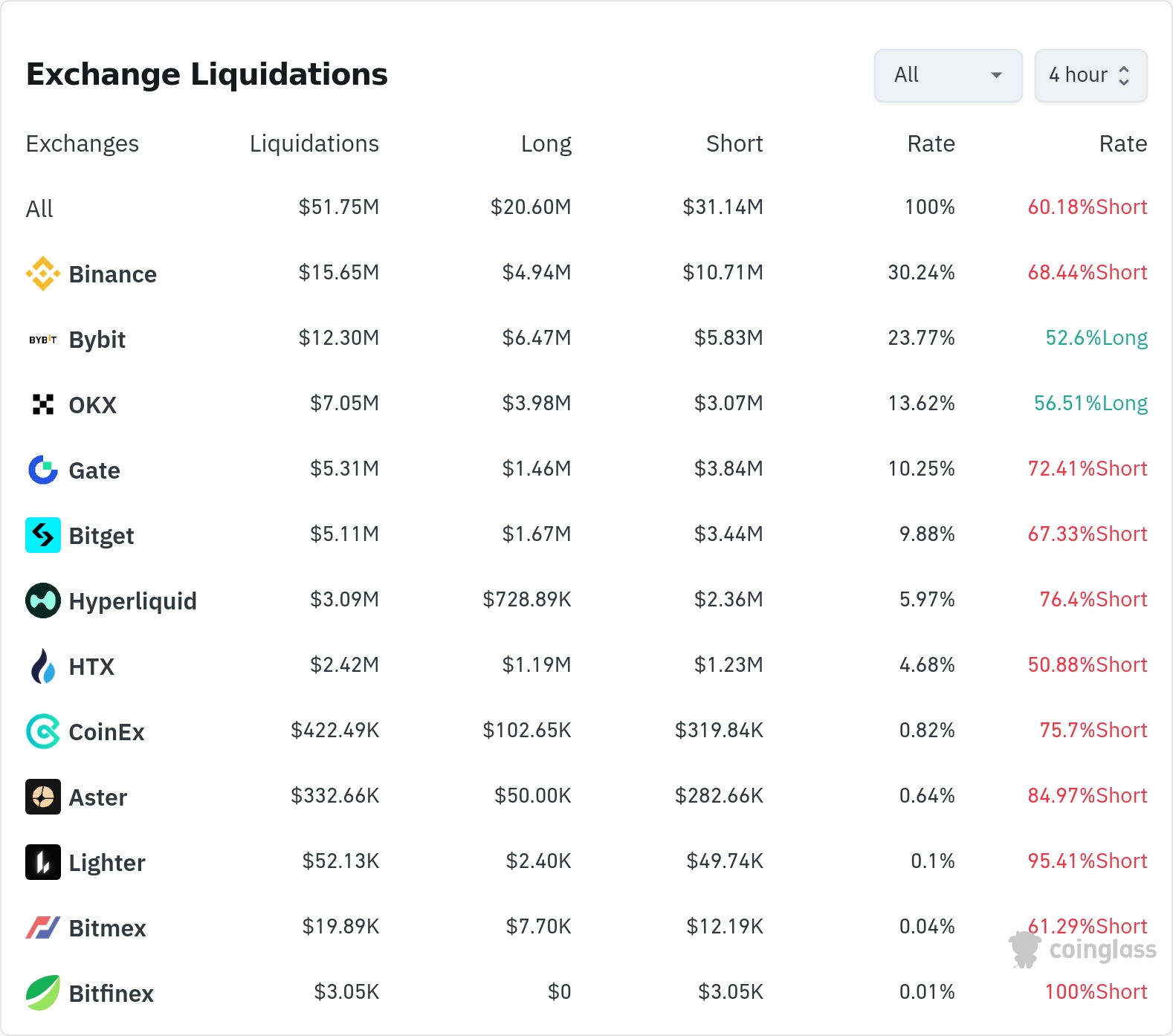Screen dimensions: 1173x1036
Task: Click the Bybit logo icon
Action: (x=42, y=340)
